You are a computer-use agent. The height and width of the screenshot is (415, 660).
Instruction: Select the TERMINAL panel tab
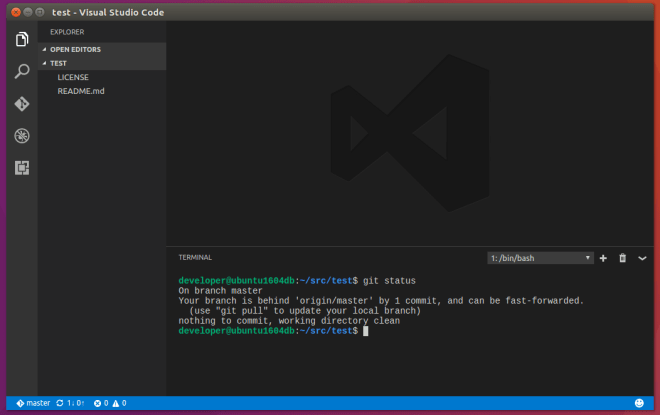(195, 257)
